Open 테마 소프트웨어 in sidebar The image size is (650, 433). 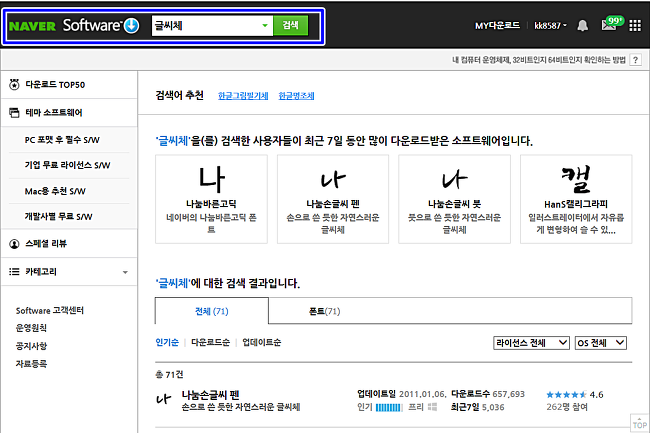point(54,112)
